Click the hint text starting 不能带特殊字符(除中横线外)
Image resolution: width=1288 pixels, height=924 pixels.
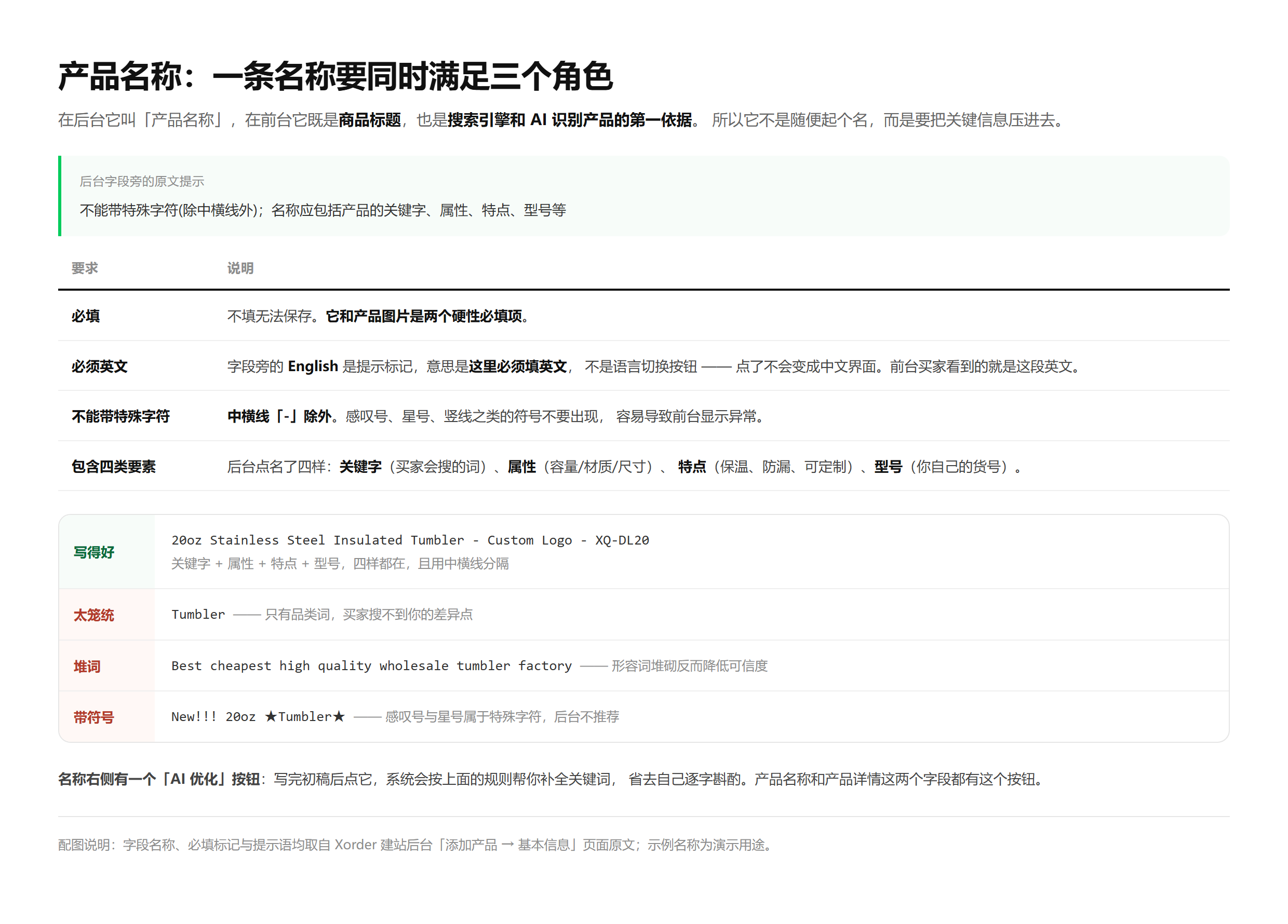(323, 210)
